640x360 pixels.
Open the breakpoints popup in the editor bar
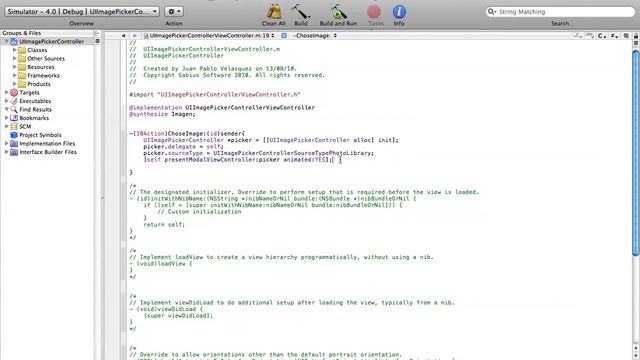[589, 36]
